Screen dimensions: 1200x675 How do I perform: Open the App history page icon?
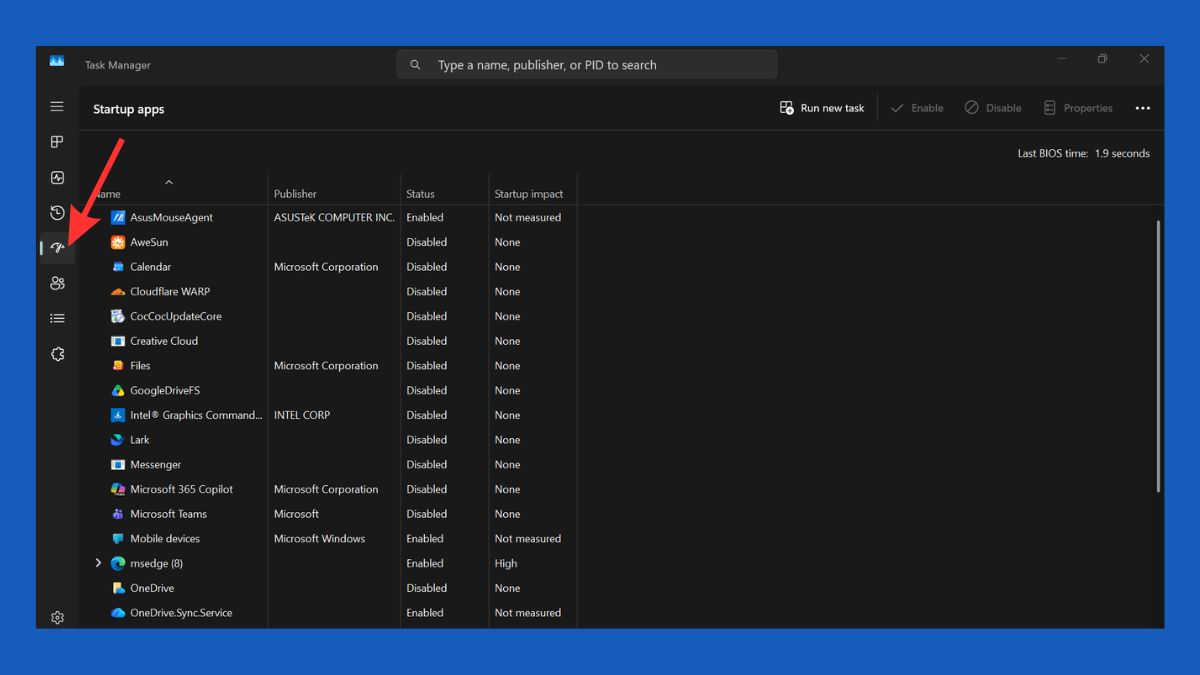pos(57,213)
